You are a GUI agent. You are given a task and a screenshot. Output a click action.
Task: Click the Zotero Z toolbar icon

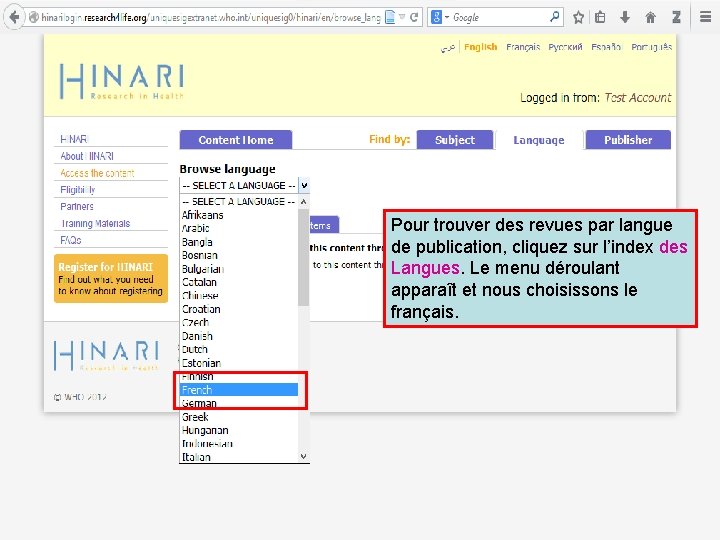[x=676, y=17]
